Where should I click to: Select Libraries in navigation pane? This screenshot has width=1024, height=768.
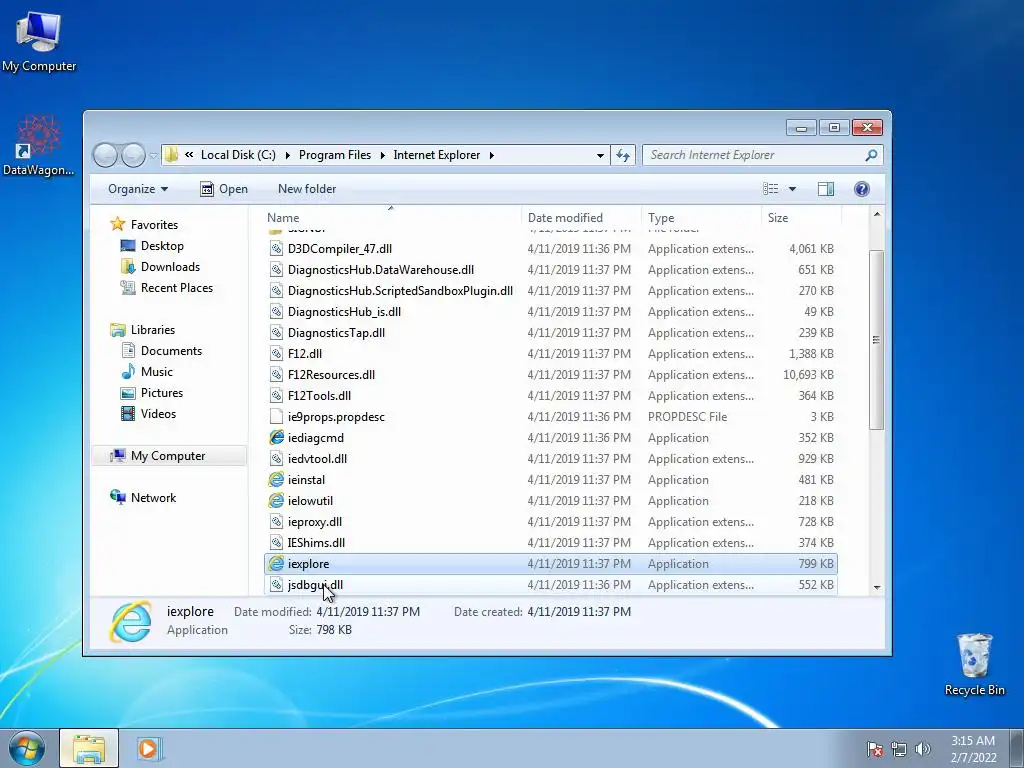click(x=153, y=330)
